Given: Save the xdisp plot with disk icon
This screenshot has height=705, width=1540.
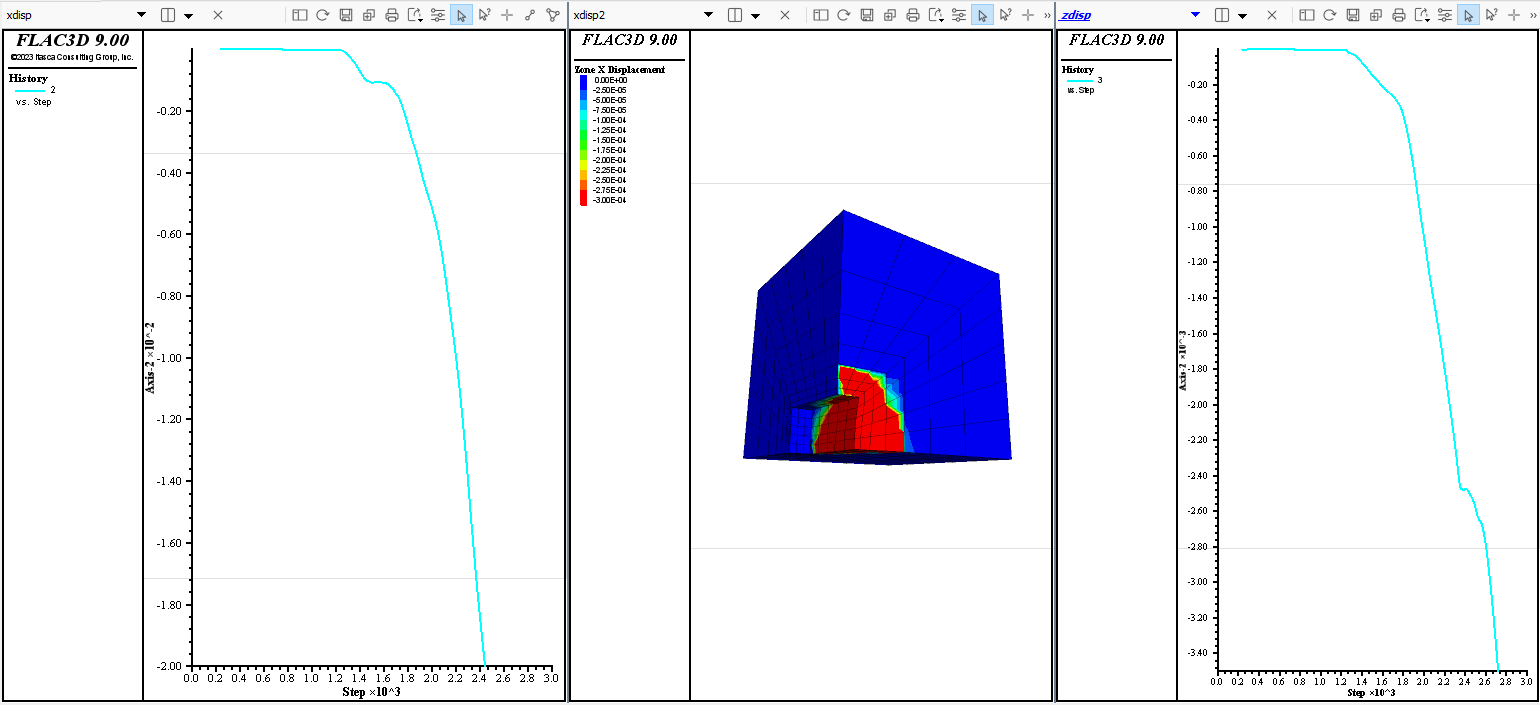Looking at the screenshot, I should click(346, 15).
